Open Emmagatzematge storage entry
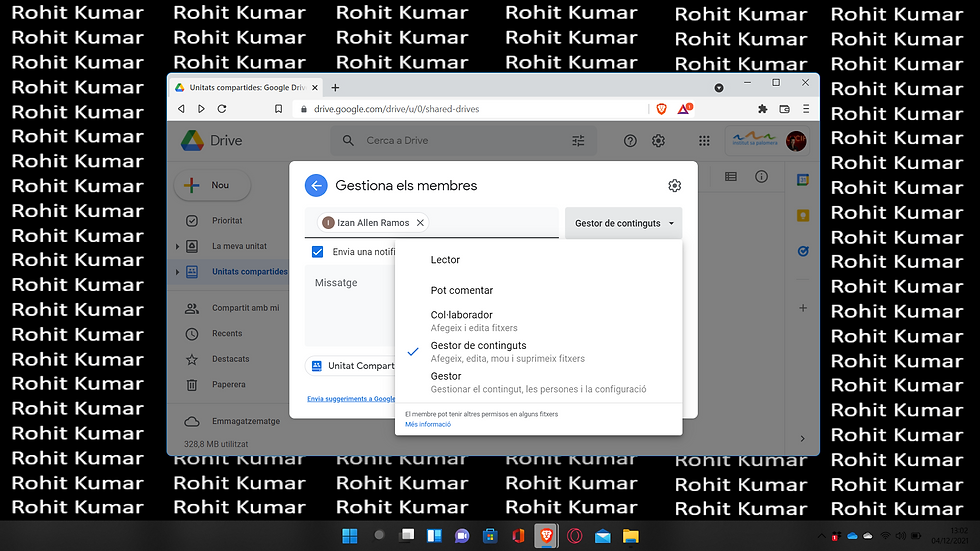This screenshot has height=551, width=980. click(x=246, y=421)
